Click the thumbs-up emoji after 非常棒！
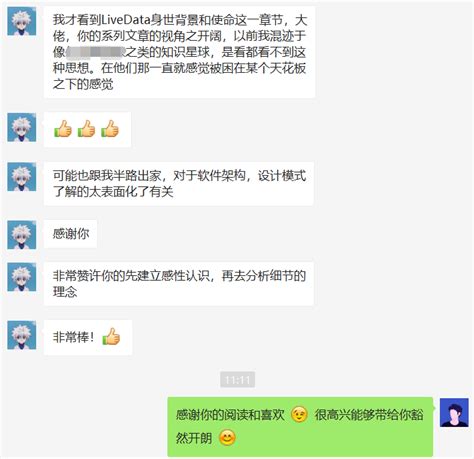This screenshot has width=474, height=459. pyautogui.click(x=111, y=336)
